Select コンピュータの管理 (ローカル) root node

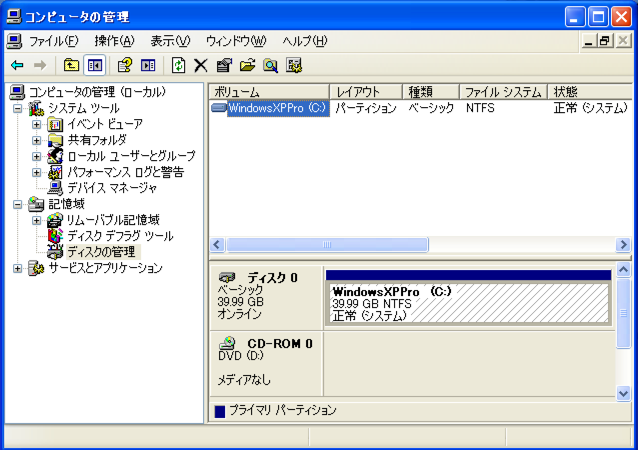pos(98,92)
